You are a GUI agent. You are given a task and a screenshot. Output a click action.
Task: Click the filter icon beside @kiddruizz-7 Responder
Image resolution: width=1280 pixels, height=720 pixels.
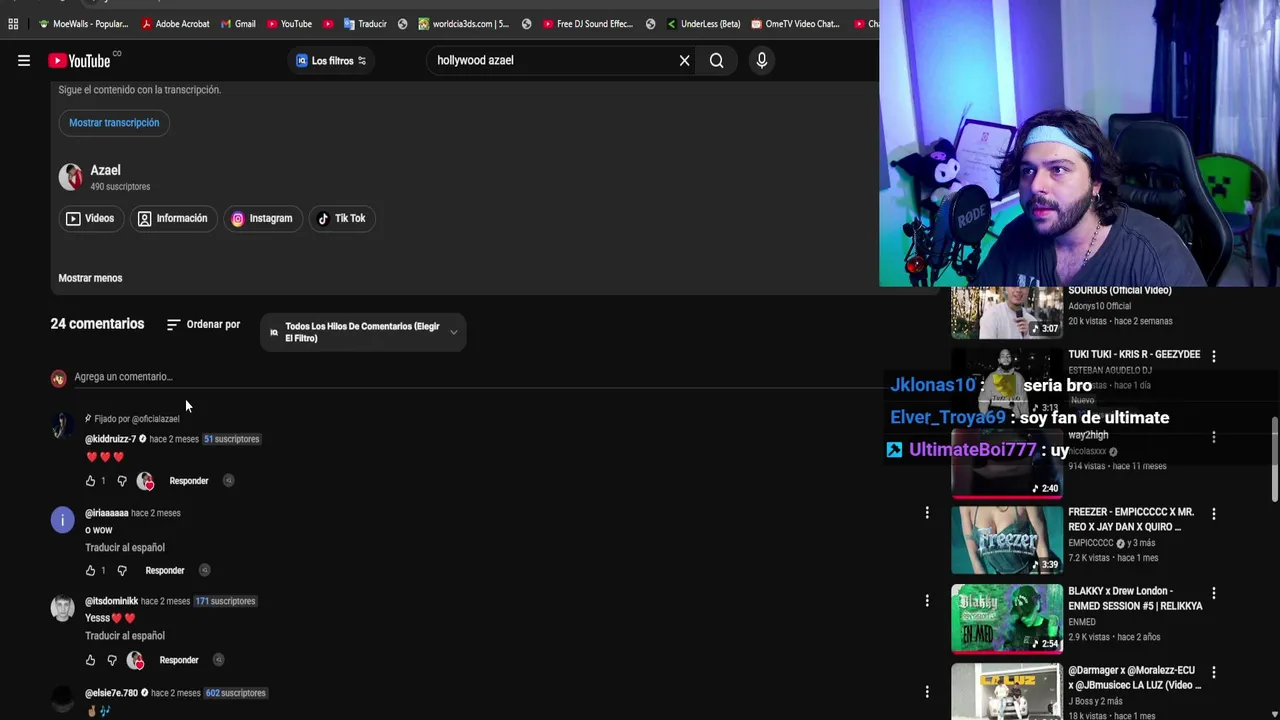pos(228,481)
